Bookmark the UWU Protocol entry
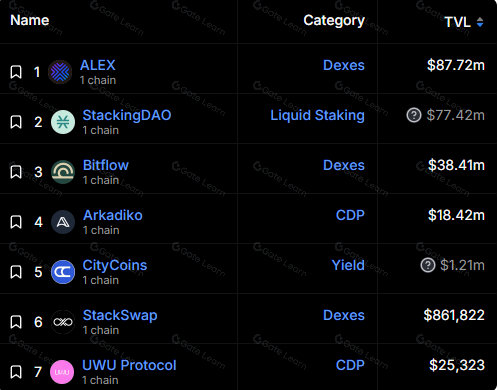Screen dimensions: 498x390 pyautogui.click(x=16, y=372)
